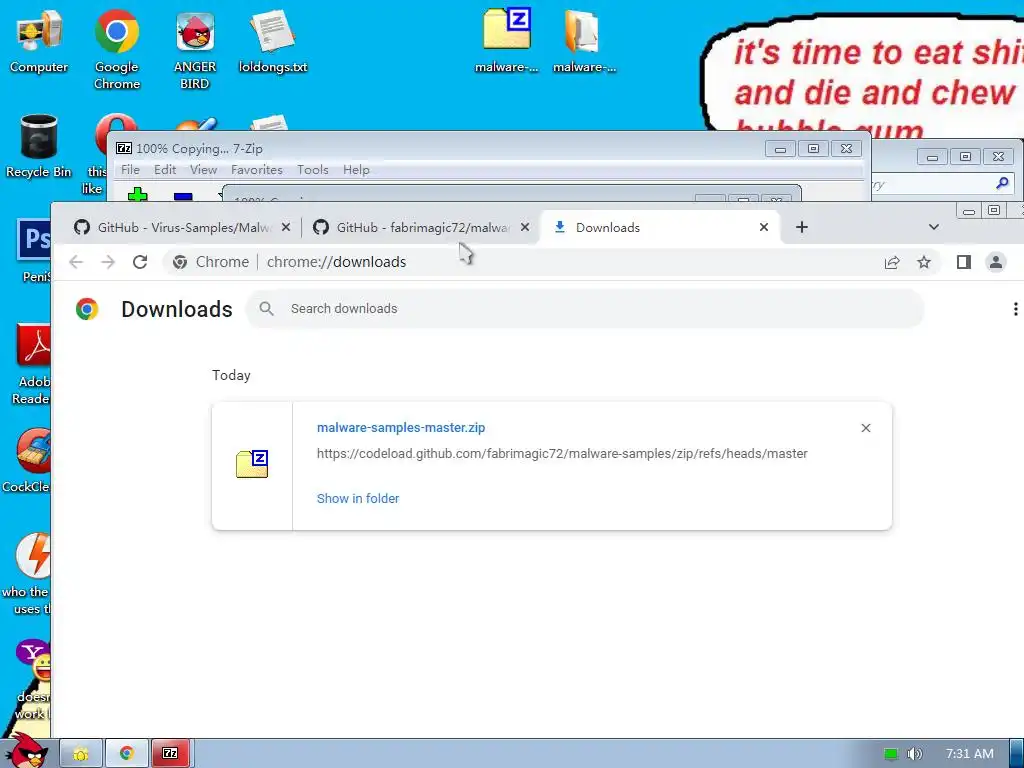Click the blue Extract button in 7-Zip
Viewport: 1024px width, 768px height.
[184, 196]
